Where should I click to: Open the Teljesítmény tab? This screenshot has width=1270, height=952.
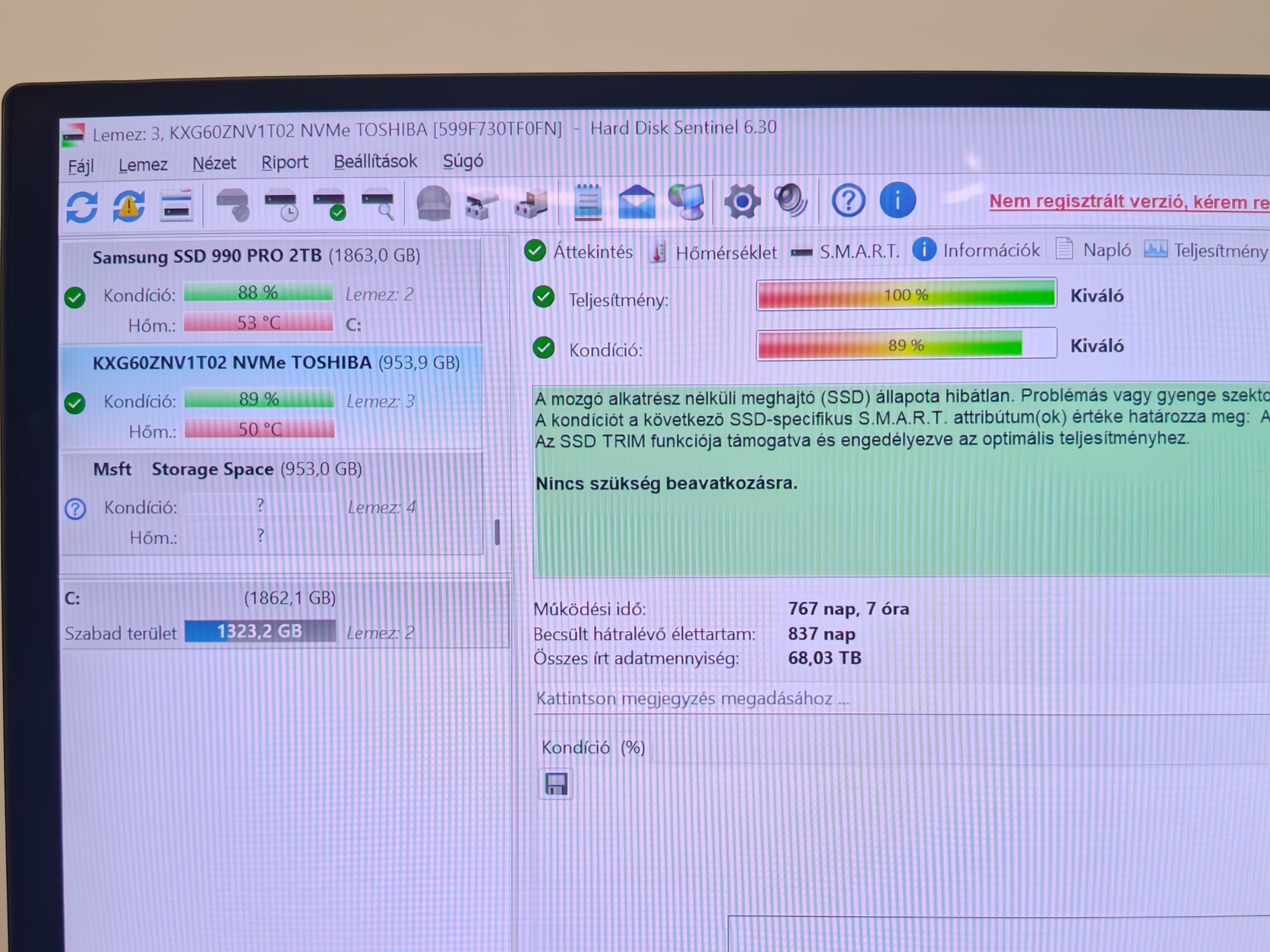(1206, 250)
